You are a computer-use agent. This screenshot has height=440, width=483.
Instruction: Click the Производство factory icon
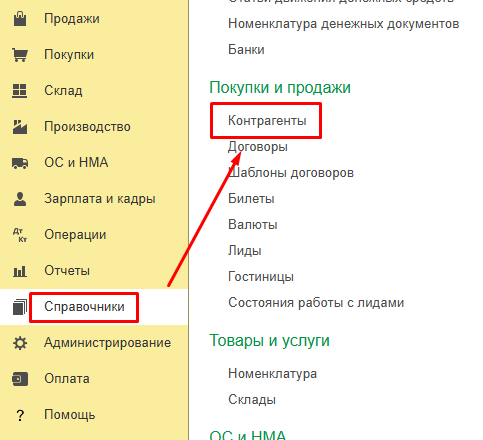pos(20,127)
